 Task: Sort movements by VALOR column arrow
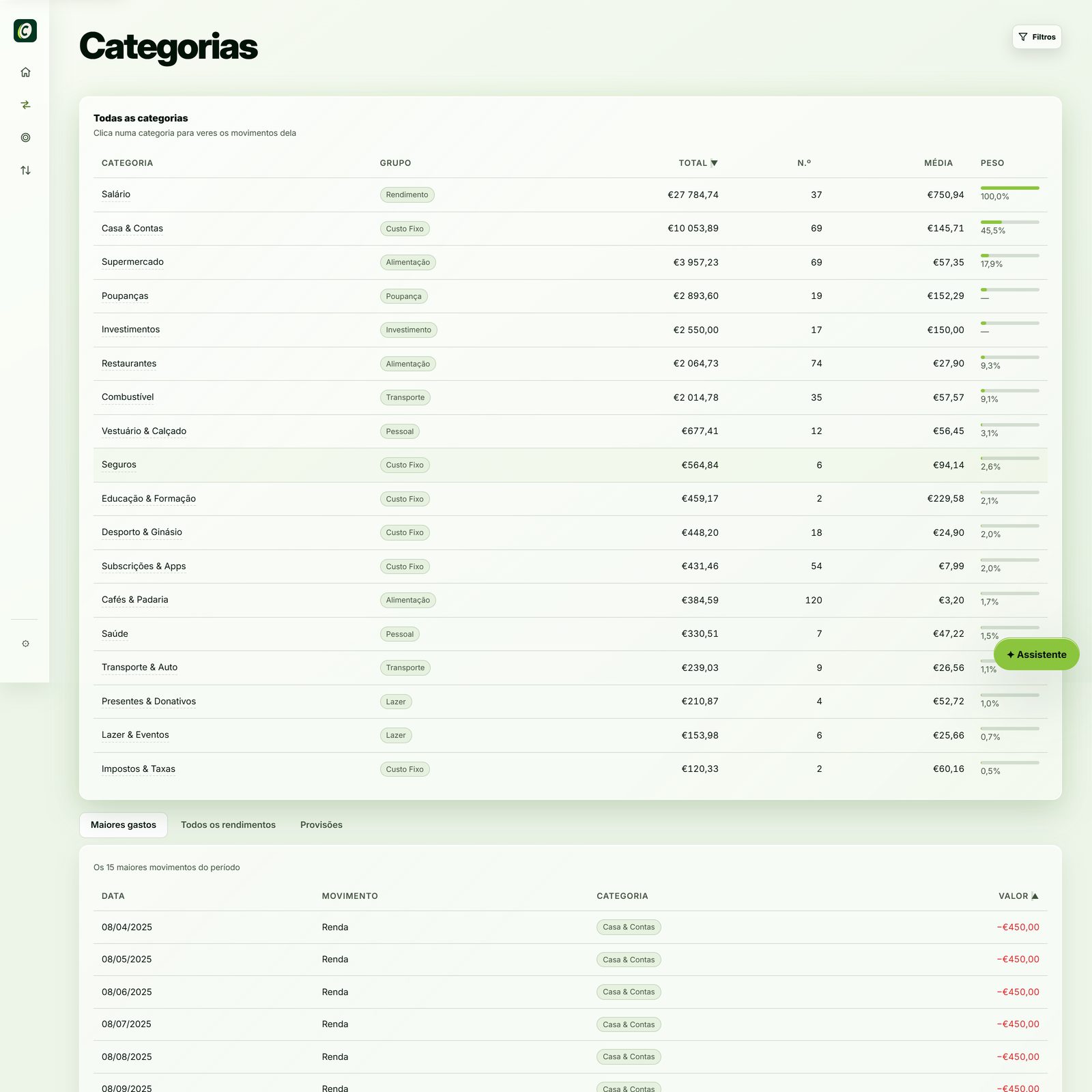(1035, 896)
